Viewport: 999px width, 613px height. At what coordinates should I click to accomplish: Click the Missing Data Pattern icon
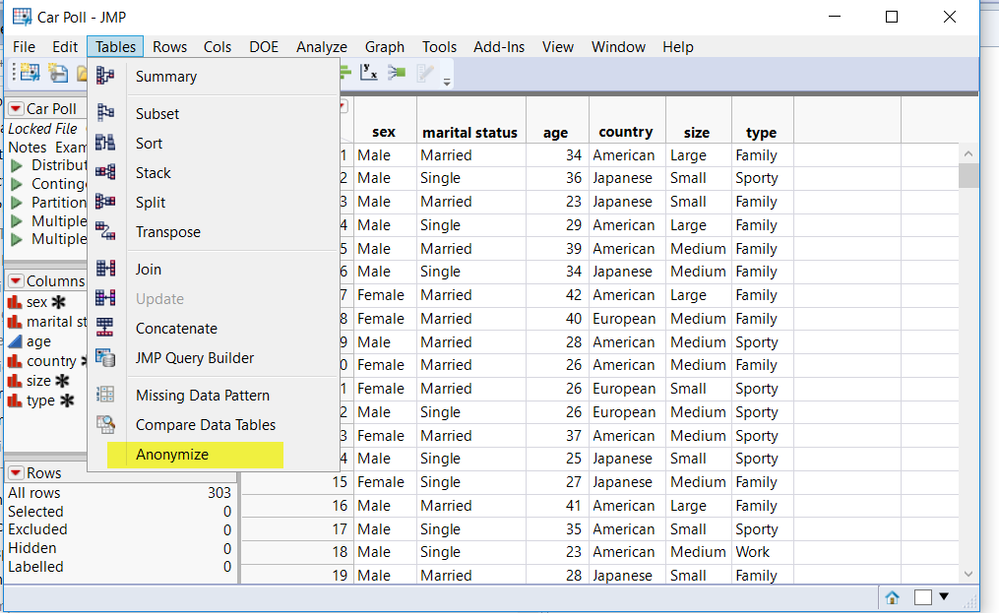point(105,394)
